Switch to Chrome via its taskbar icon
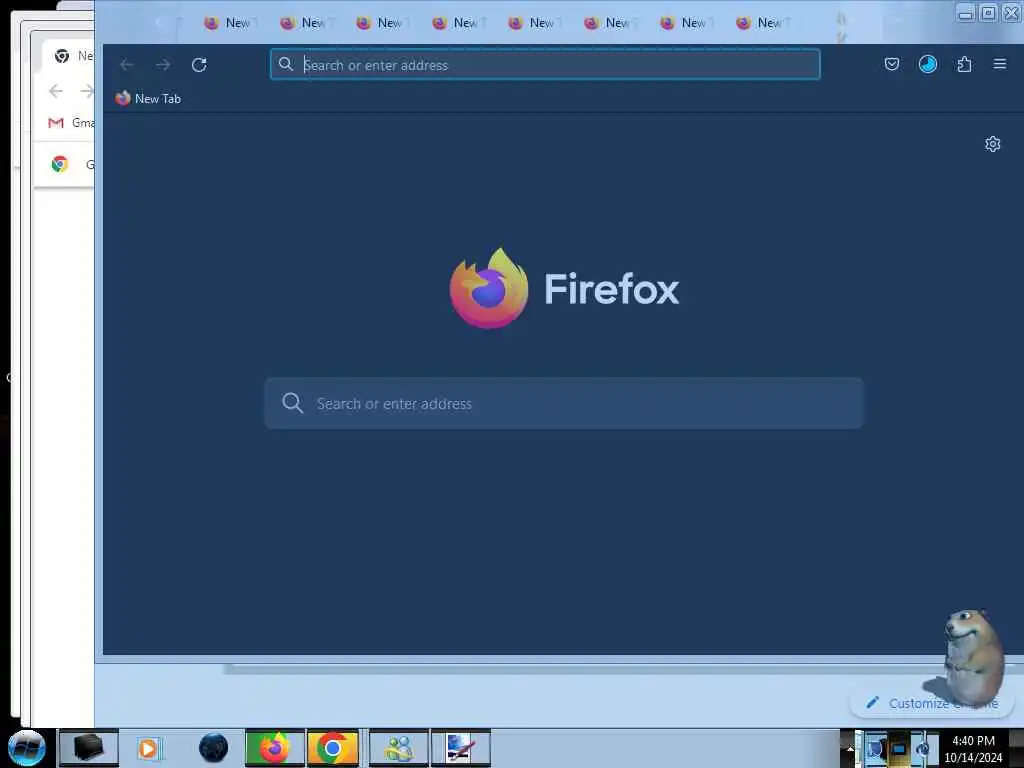 333,748
